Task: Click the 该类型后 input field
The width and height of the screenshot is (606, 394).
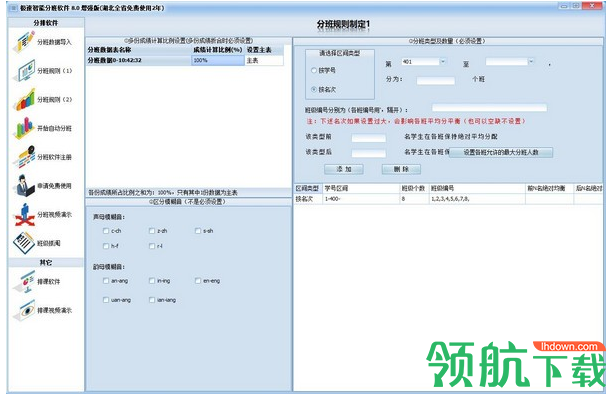Action: tap(369, 154)
